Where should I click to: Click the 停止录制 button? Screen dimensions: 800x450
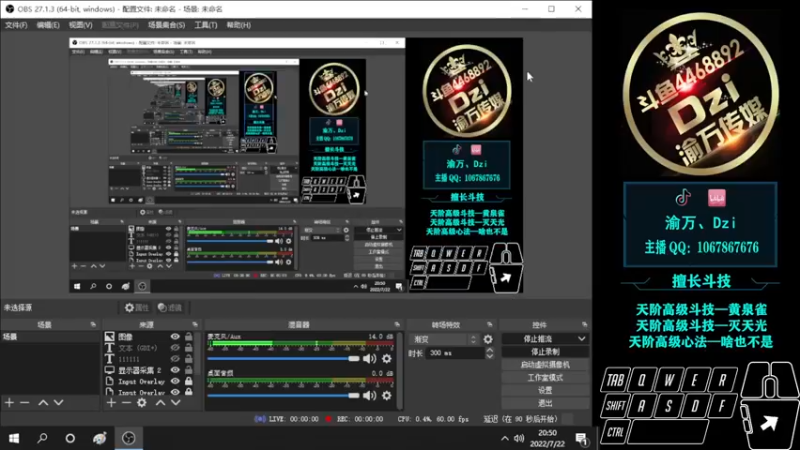(x=545, y=352)
